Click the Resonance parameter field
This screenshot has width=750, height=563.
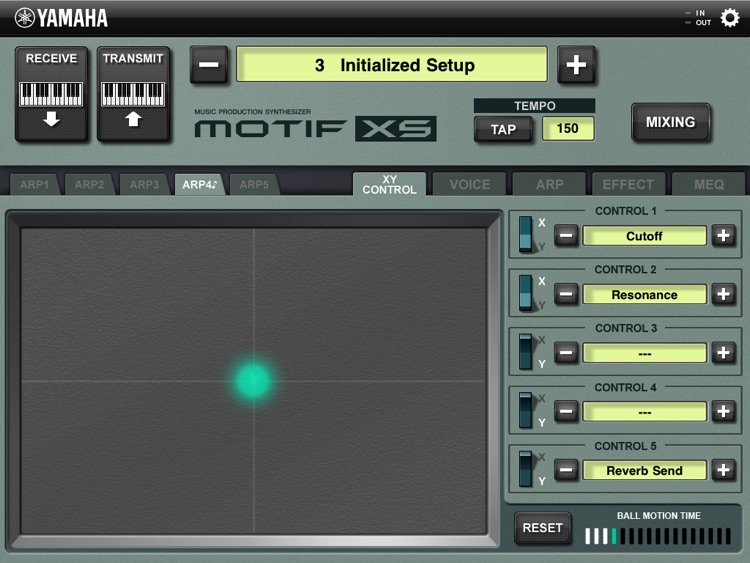[644, 295]
